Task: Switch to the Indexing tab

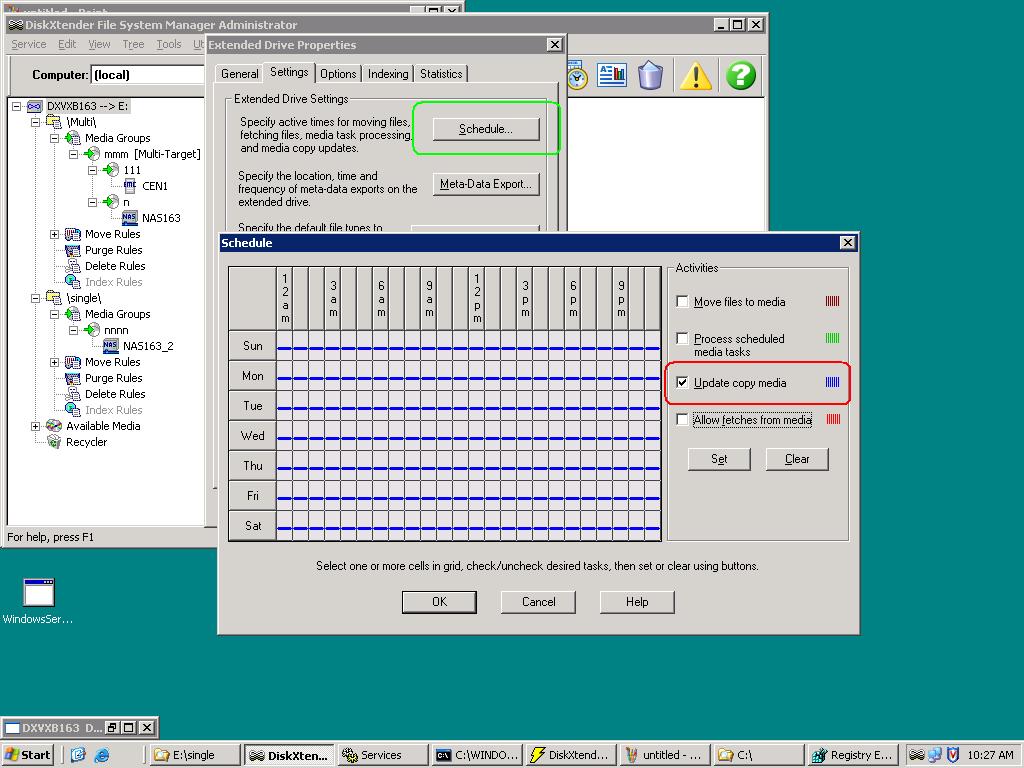Action: click(x=388, y=74)
